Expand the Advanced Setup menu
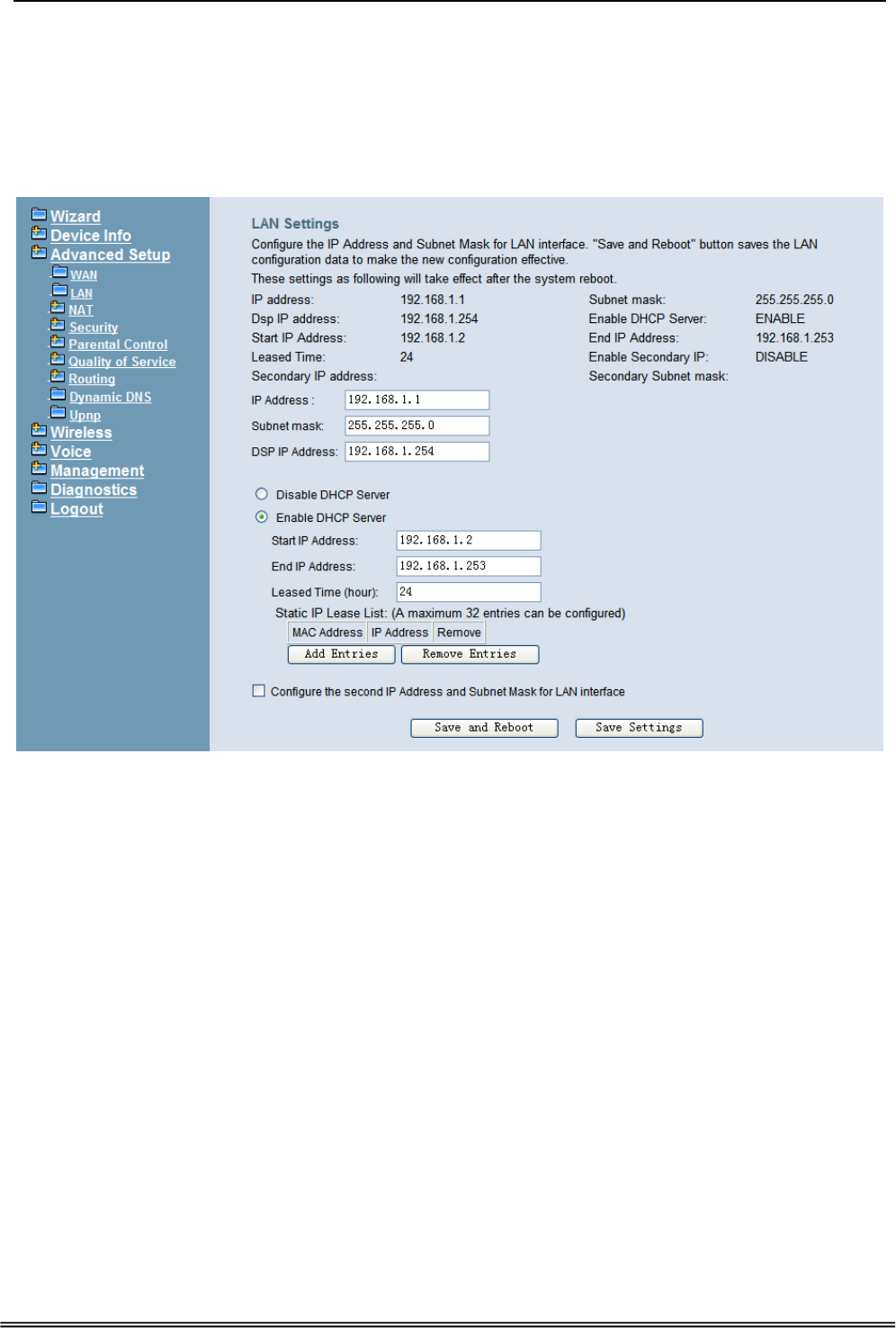 click(111, 255)
